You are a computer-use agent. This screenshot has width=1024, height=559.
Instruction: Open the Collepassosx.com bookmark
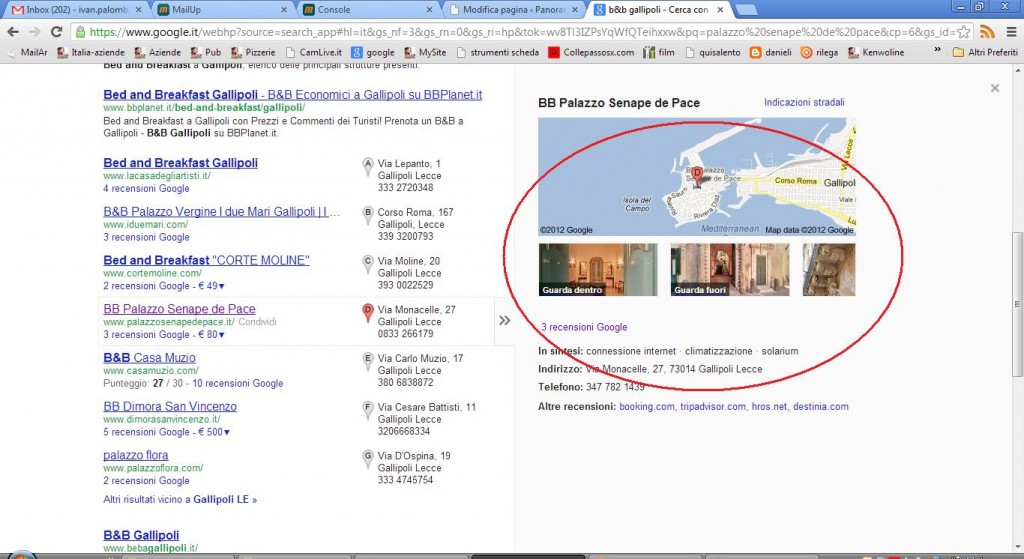pyautogui.click(x=591, y=52)
